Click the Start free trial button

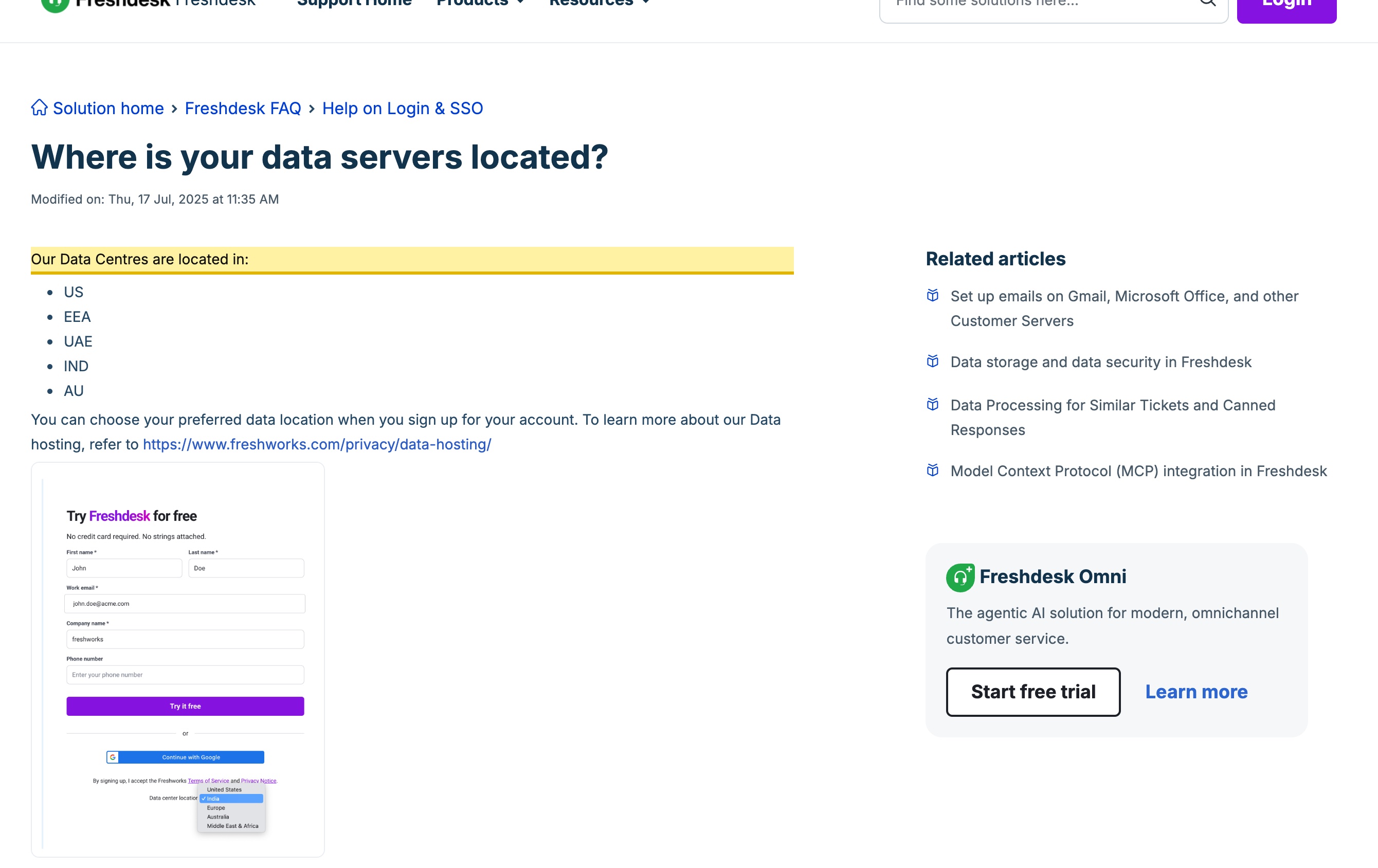click(x=1033, y=691)
